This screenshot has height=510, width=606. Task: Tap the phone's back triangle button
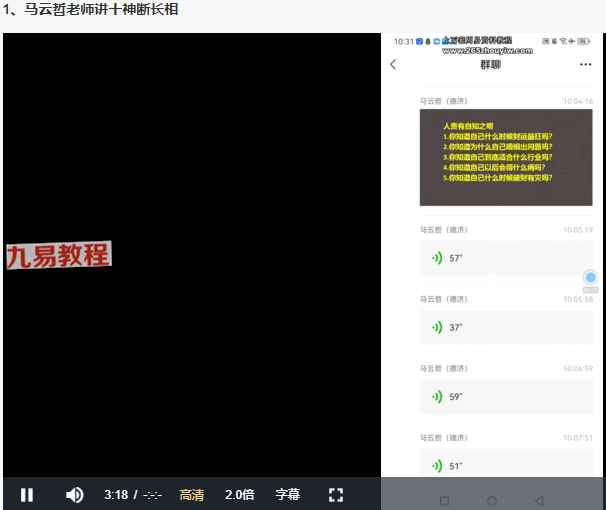539,501
